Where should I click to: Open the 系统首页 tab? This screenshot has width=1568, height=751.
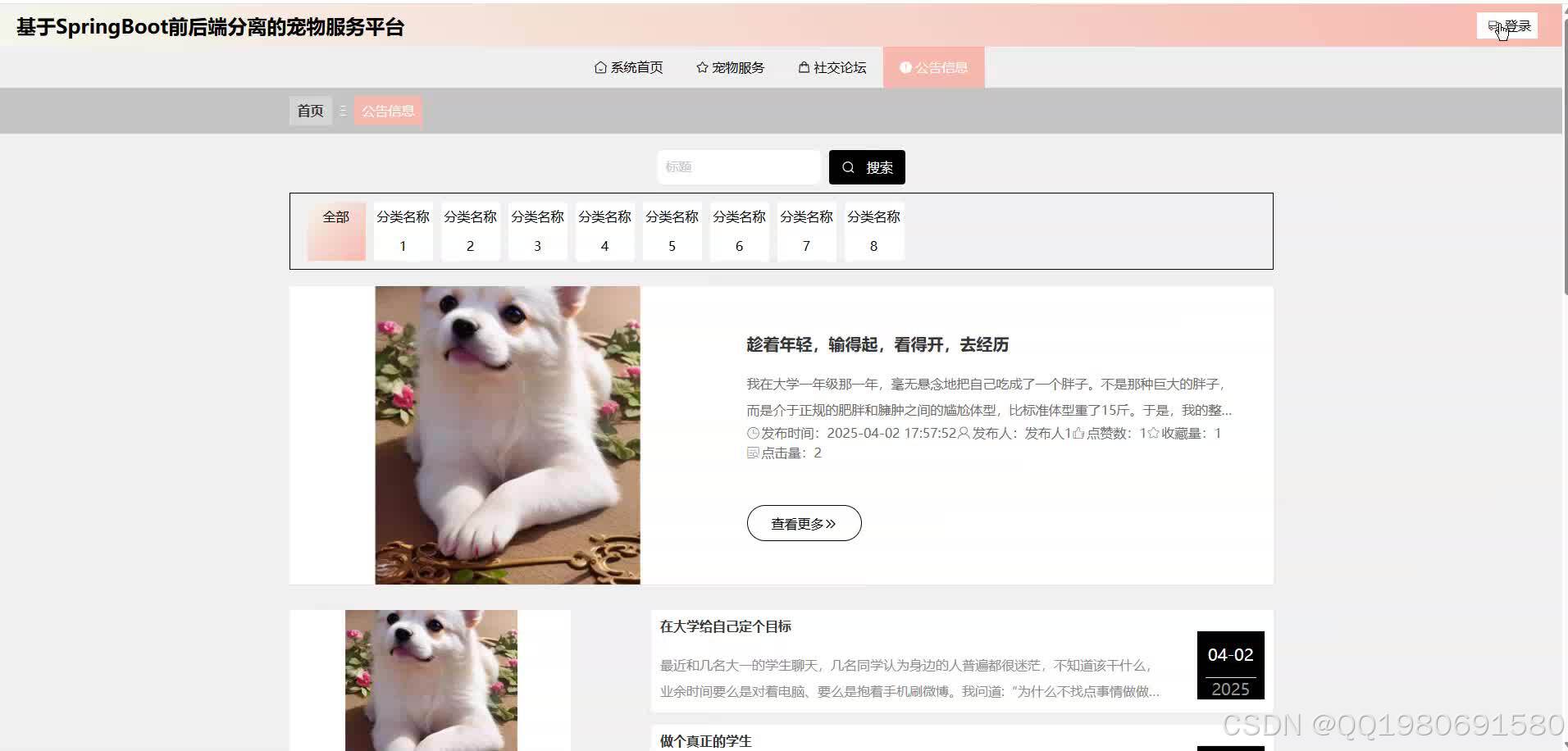coord(628,67)
